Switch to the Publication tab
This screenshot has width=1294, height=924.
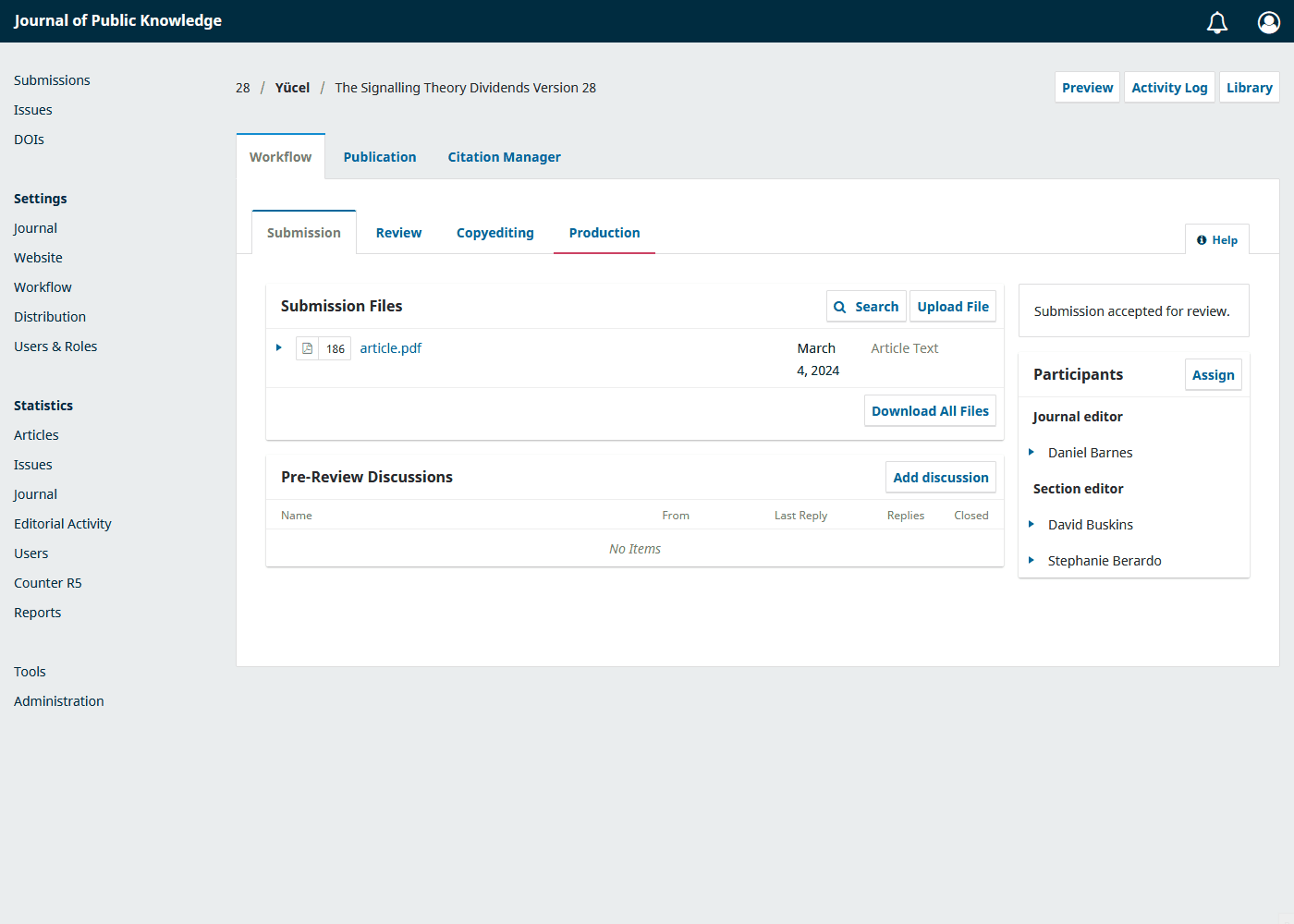[x=380, y=157]
